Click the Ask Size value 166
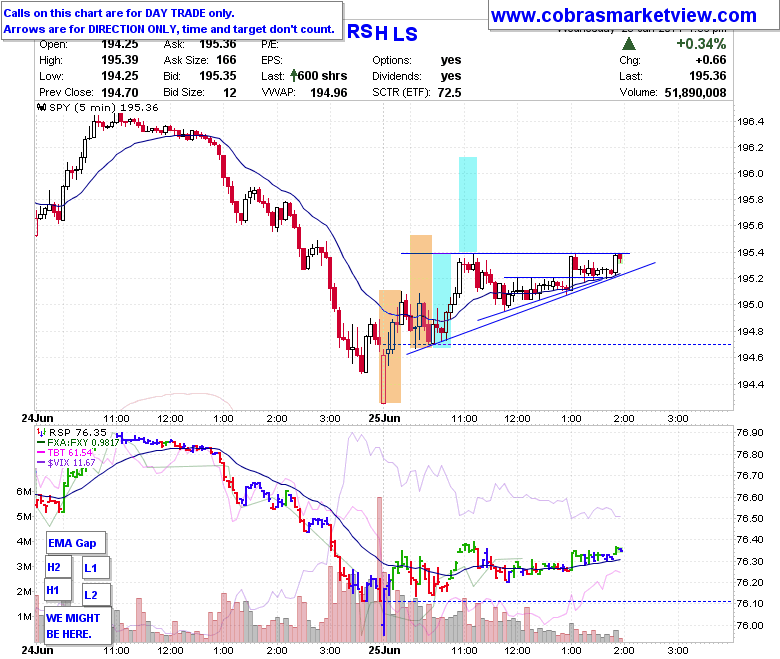 pos(226,60)
